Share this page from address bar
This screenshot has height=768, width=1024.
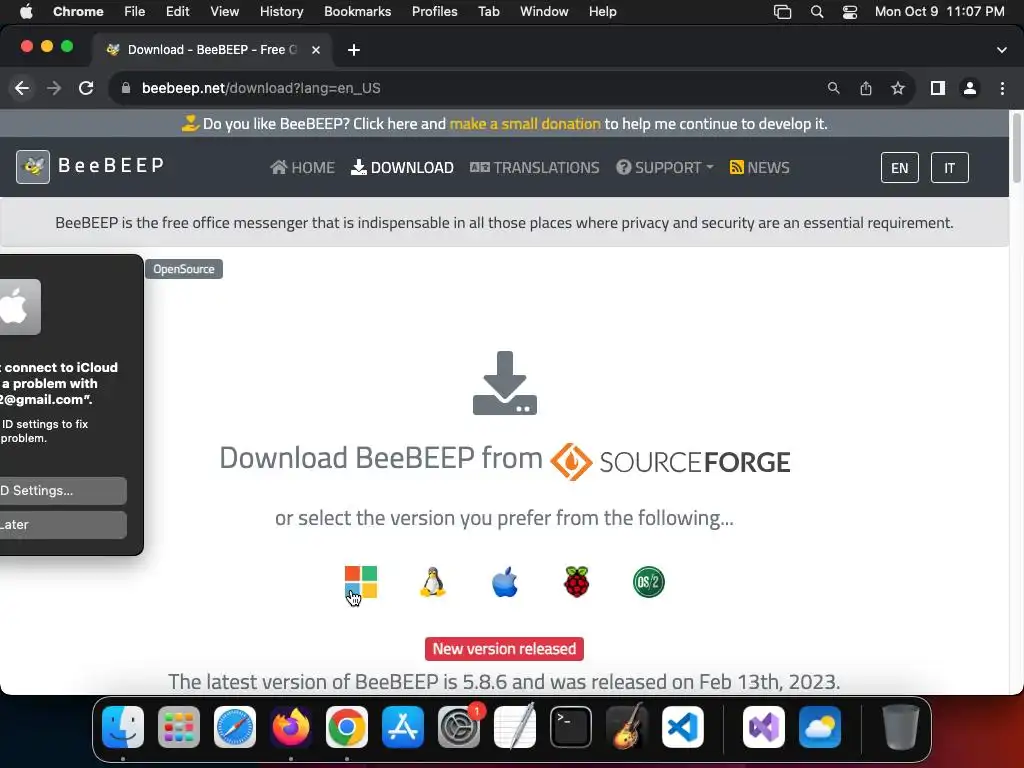tap(866, 88)
